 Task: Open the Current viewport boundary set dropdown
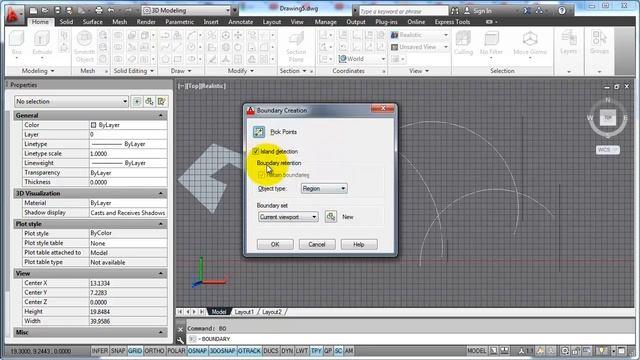tap(288, 217)
